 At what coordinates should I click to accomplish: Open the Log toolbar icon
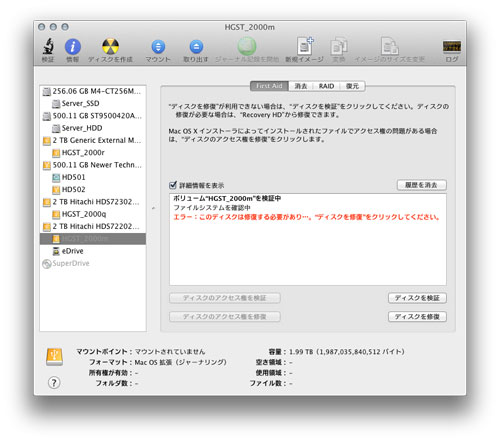pyautogui.click(x=452, y=47)
